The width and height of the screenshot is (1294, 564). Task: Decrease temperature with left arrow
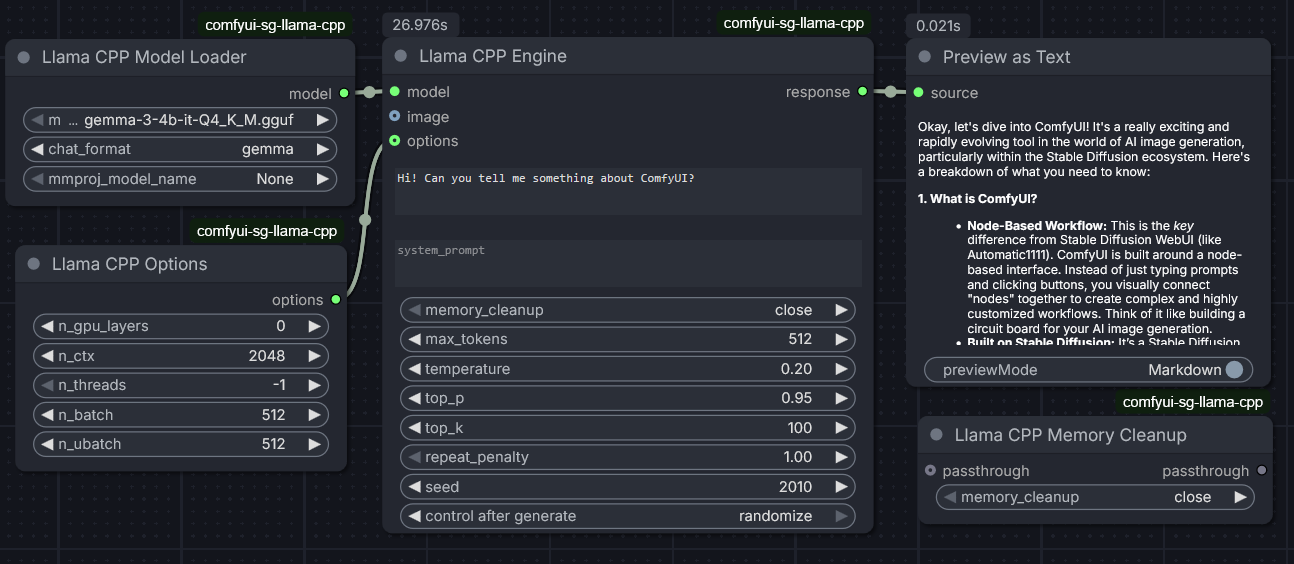pos(415,369)
